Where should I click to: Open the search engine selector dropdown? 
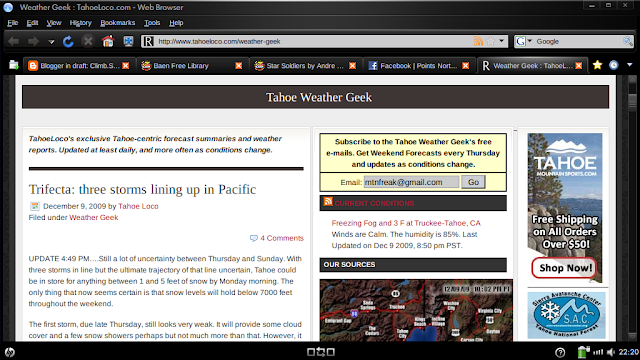524,41
